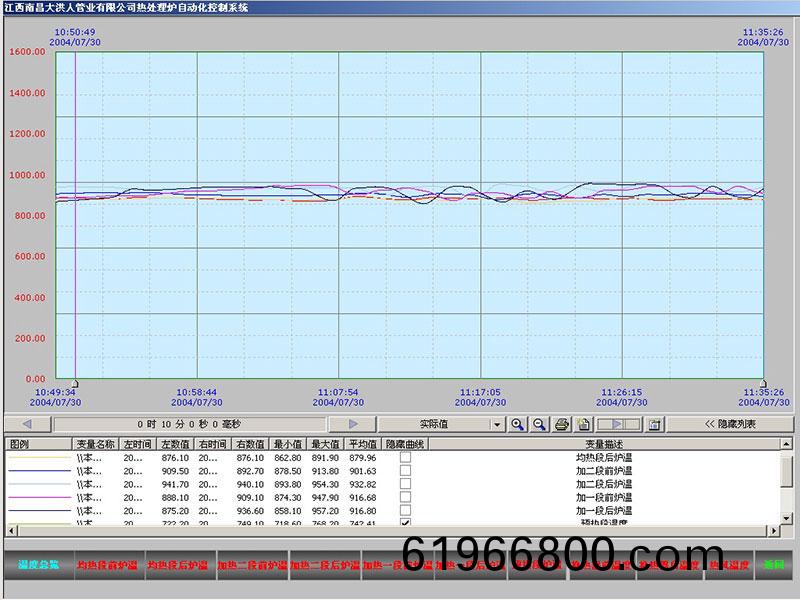Click the 10:50:49 cursor time label above the chart

click(75, 32)
